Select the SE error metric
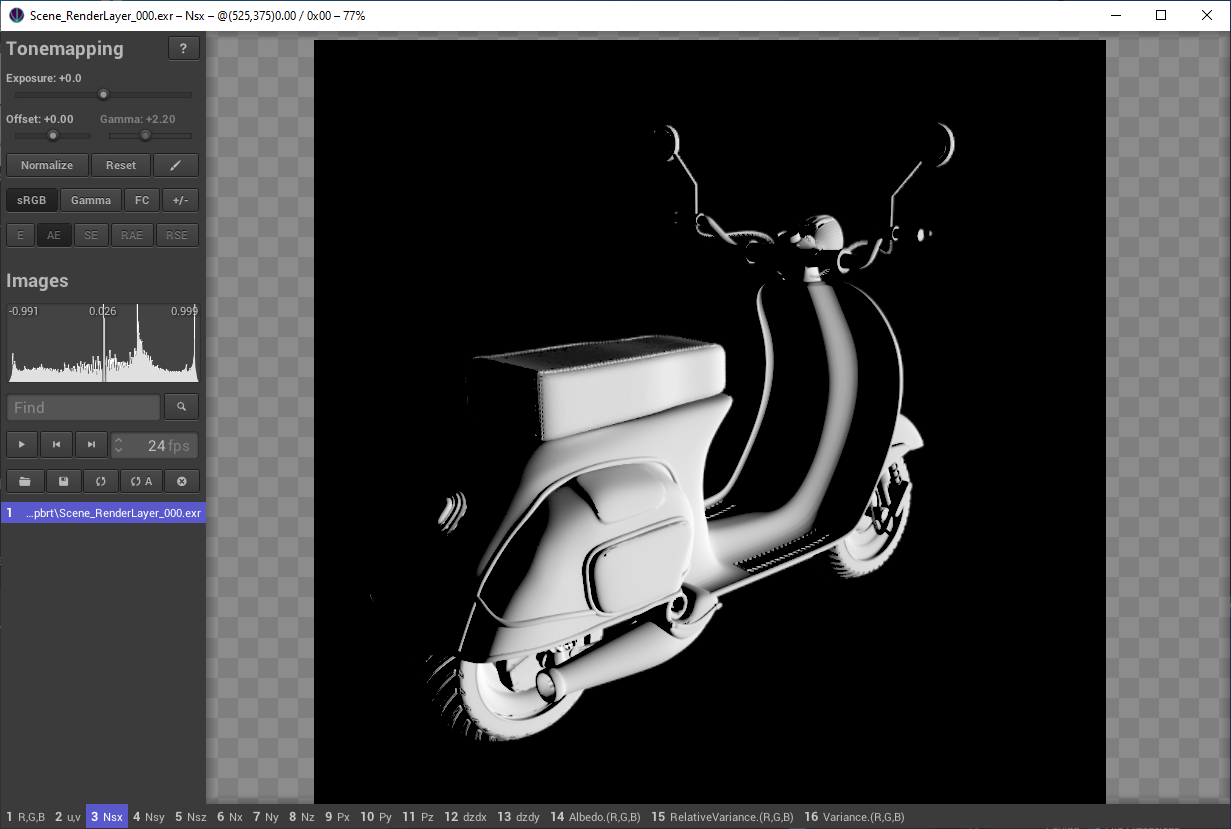 pyautogui.click(x=91, y=235)
